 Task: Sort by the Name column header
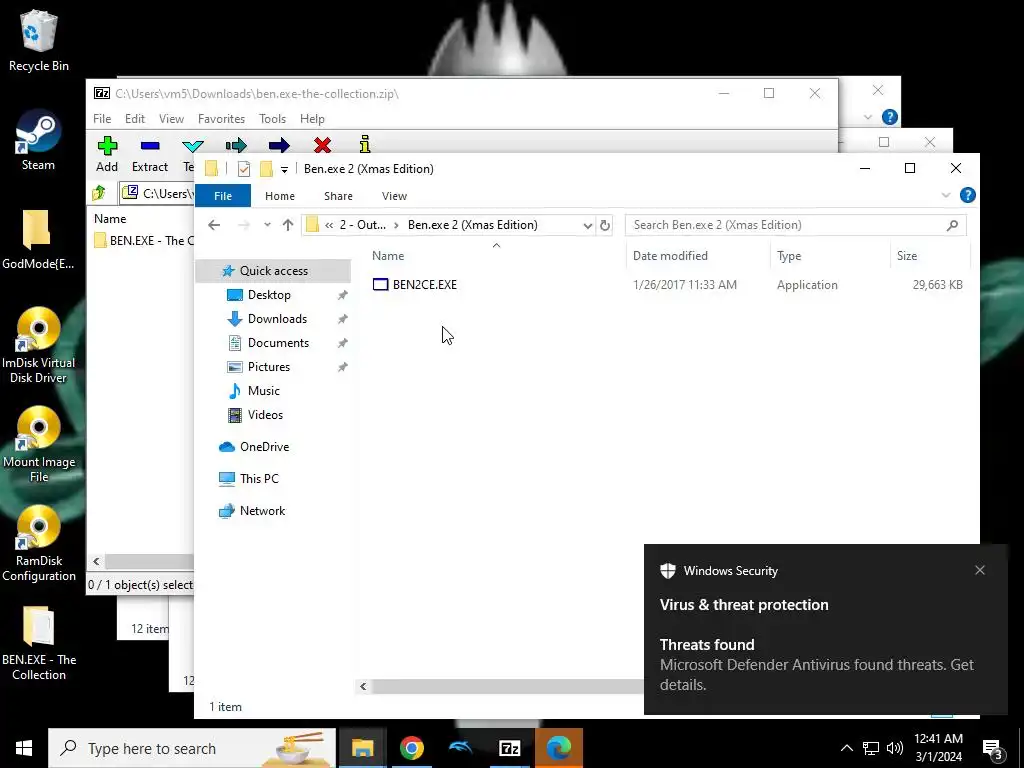388,256
